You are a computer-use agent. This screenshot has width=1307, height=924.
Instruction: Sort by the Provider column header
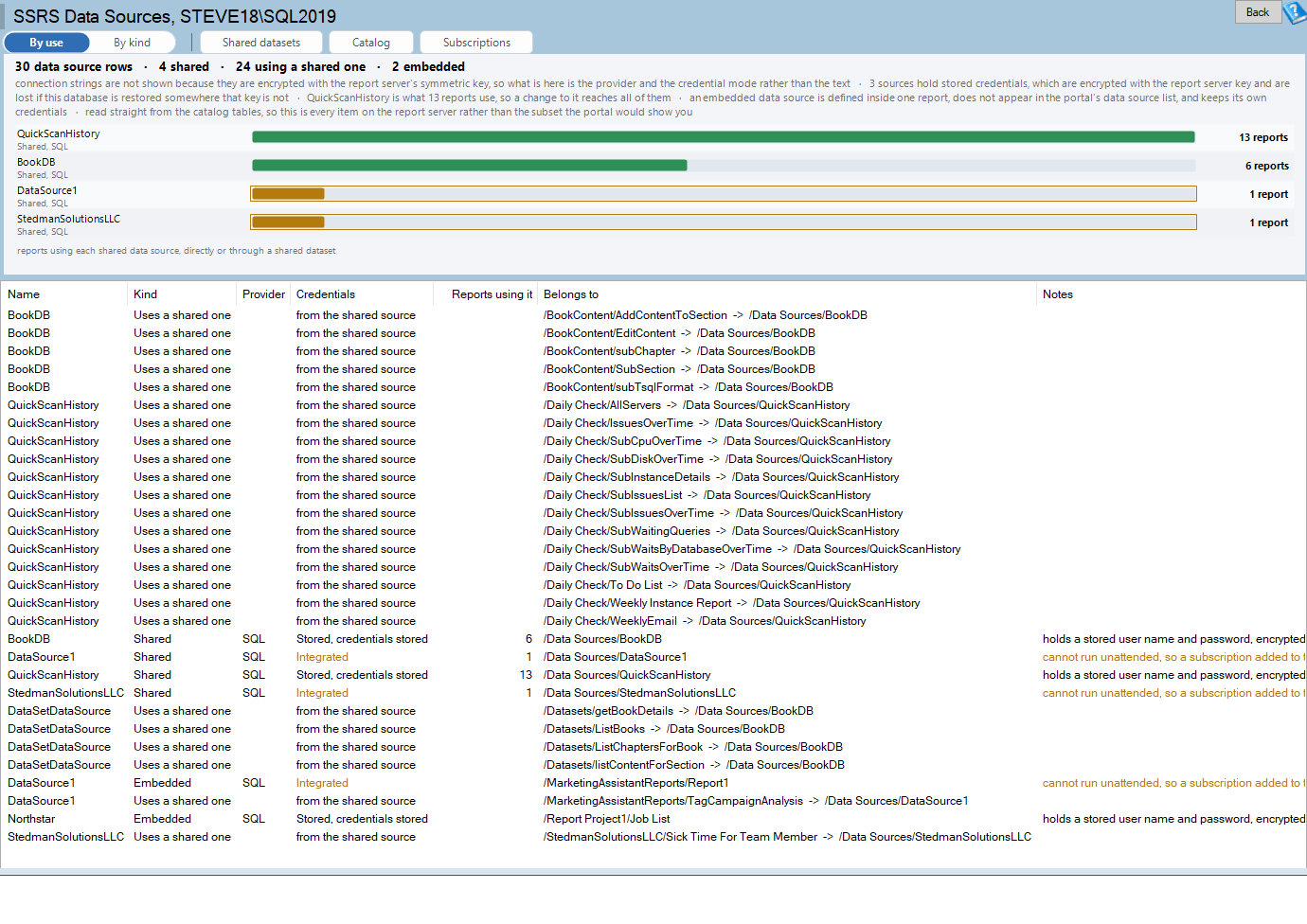[x=263, y=294]
